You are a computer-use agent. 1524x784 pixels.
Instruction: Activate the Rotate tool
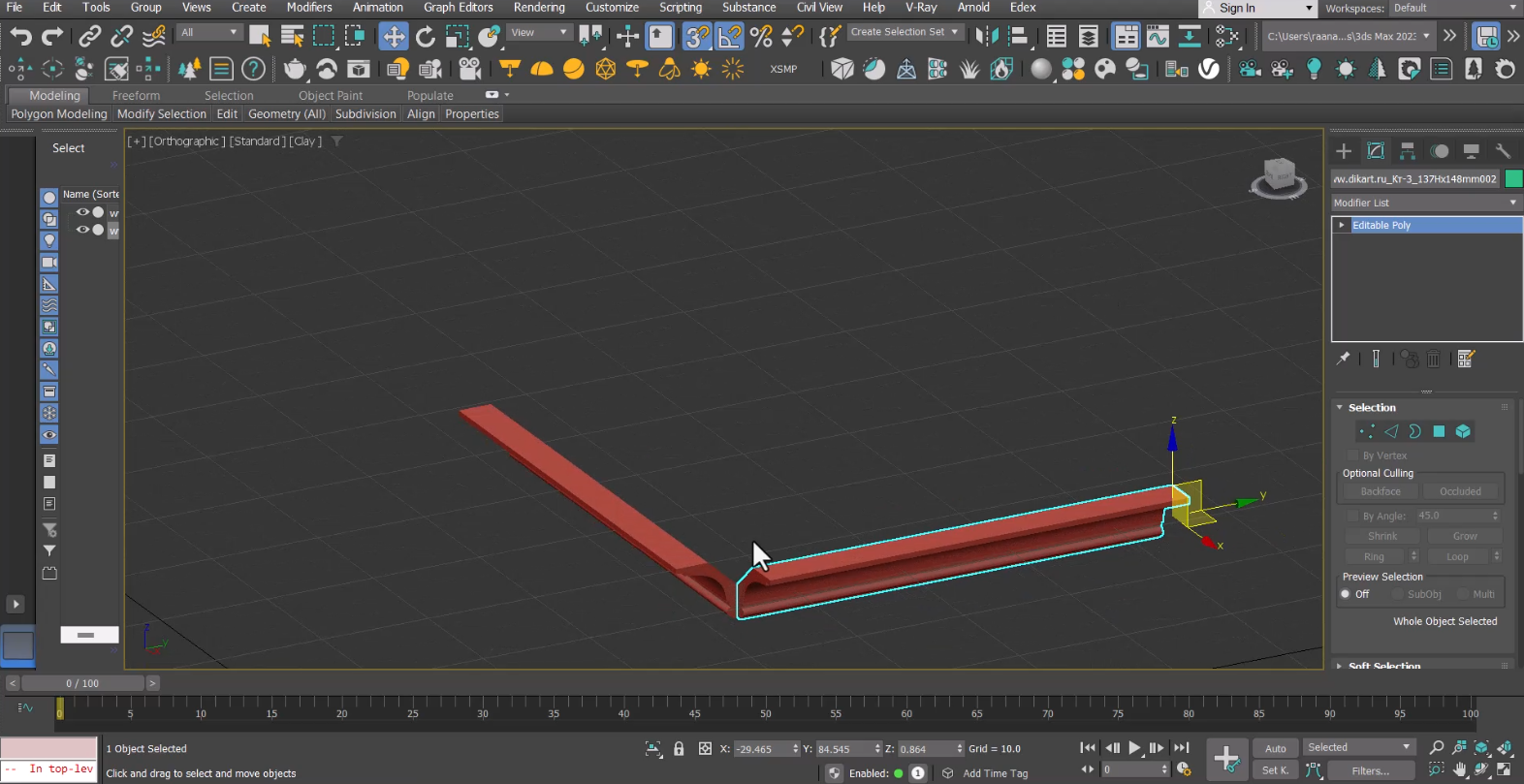pyautogui.click(x=425, y=37)
